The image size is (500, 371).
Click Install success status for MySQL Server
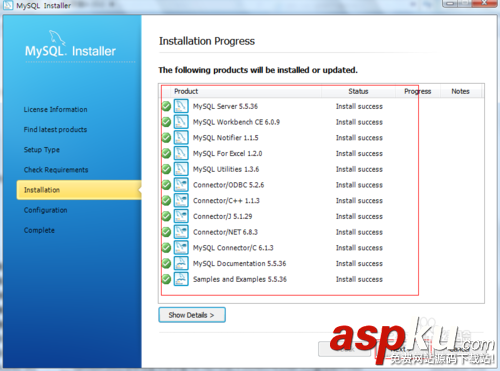[359, 106]
